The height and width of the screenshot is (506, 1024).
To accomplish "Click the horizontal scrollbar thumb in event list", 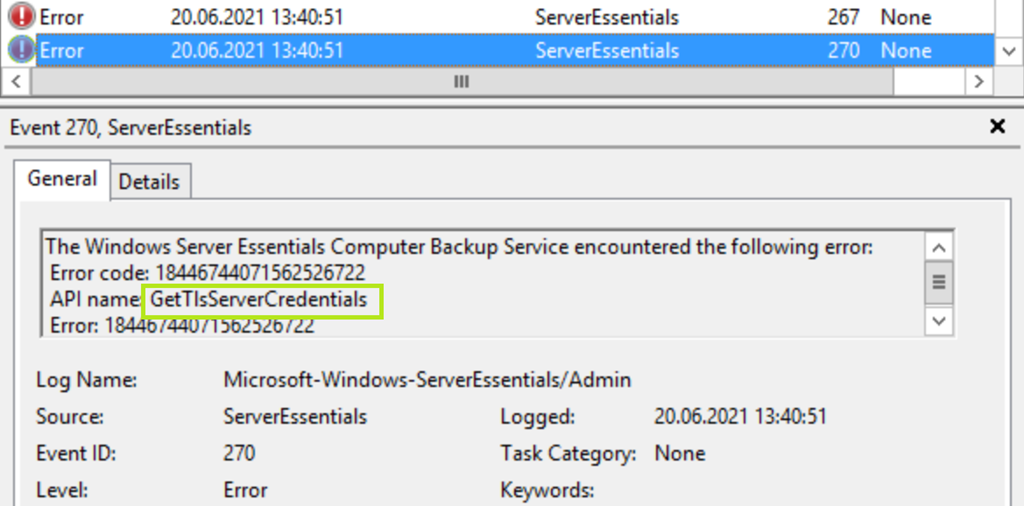I will pos(461,82).
